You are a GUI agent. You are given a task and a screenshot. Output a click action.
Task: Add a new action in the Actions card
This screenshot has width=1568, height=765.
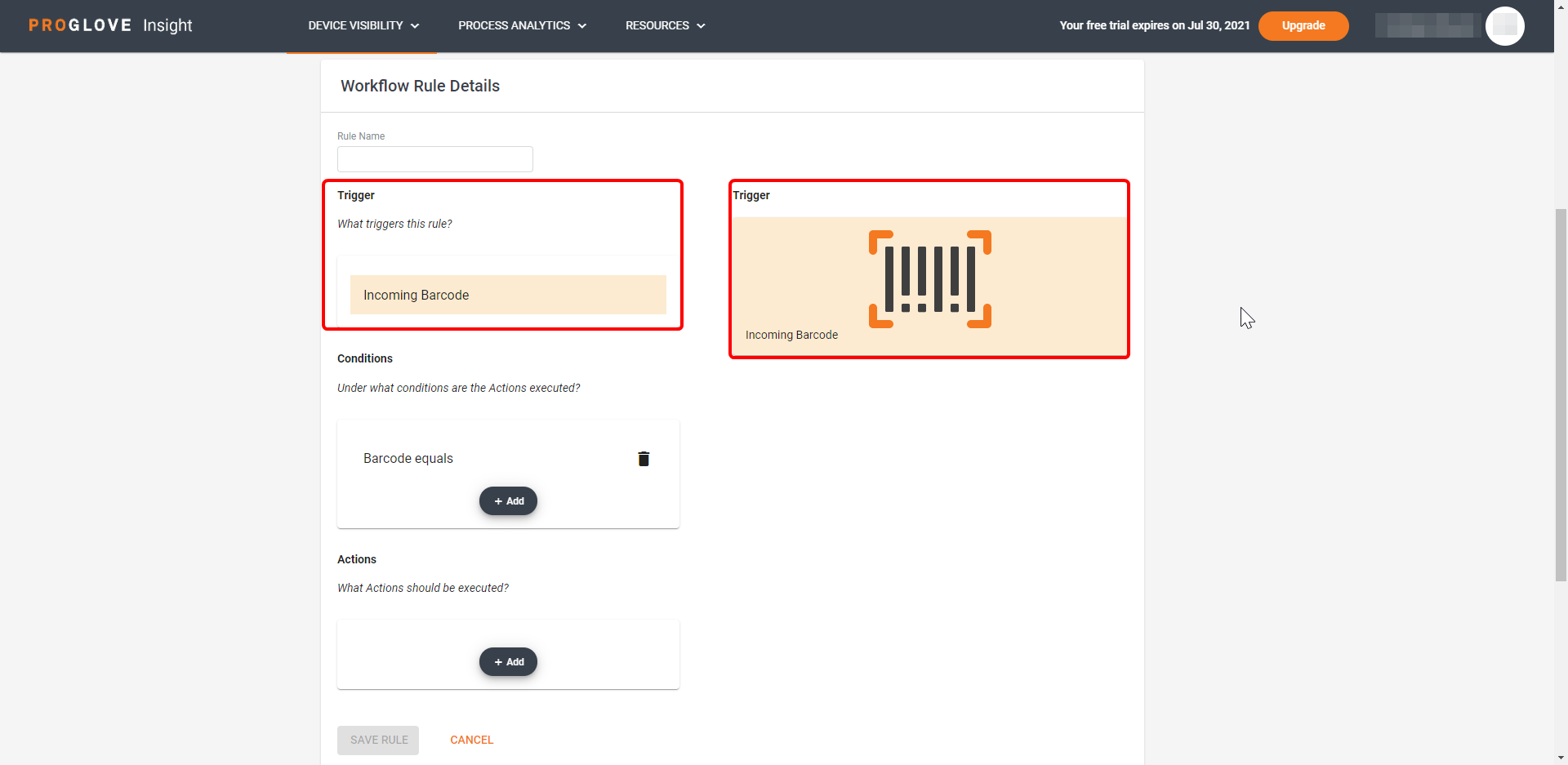pyautogui.click(x=508, y=662)
